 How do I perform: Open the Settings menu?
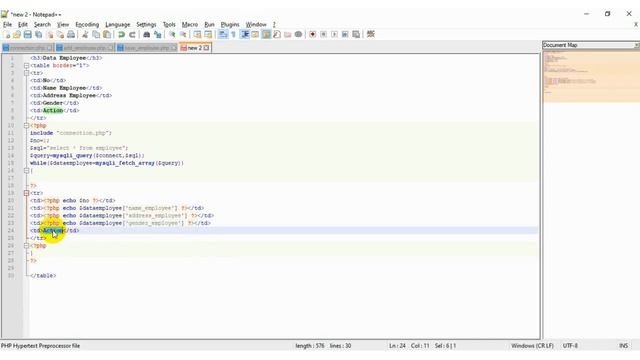tap(146, 24)
